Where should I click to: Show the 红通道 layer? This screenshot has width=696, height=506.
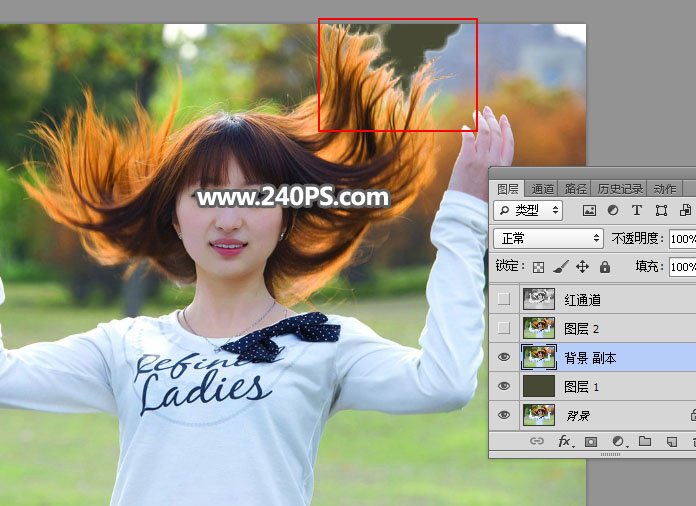point(504,299)
